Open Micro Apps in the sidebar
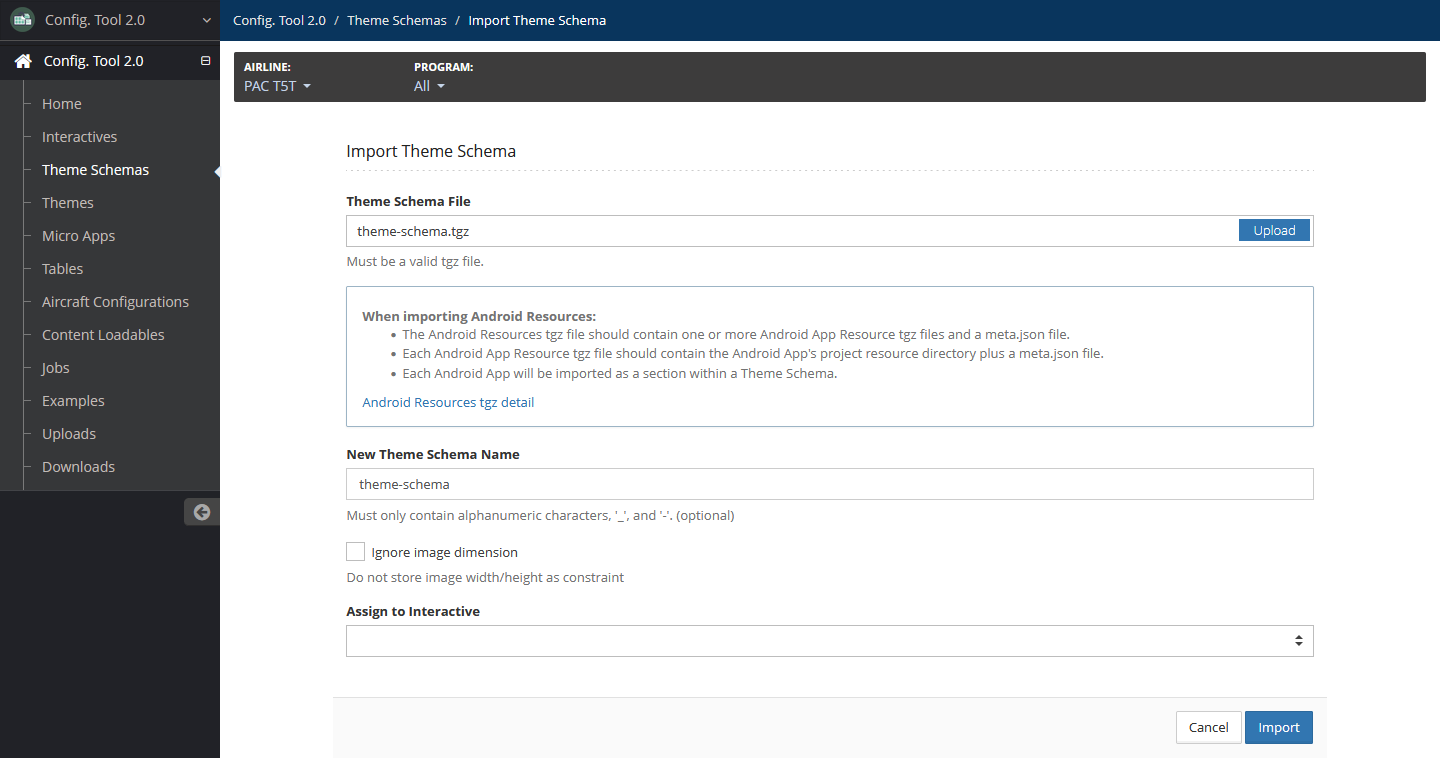Image resolution: width=1440 pixels, height=758 pixels. [78, 236]
